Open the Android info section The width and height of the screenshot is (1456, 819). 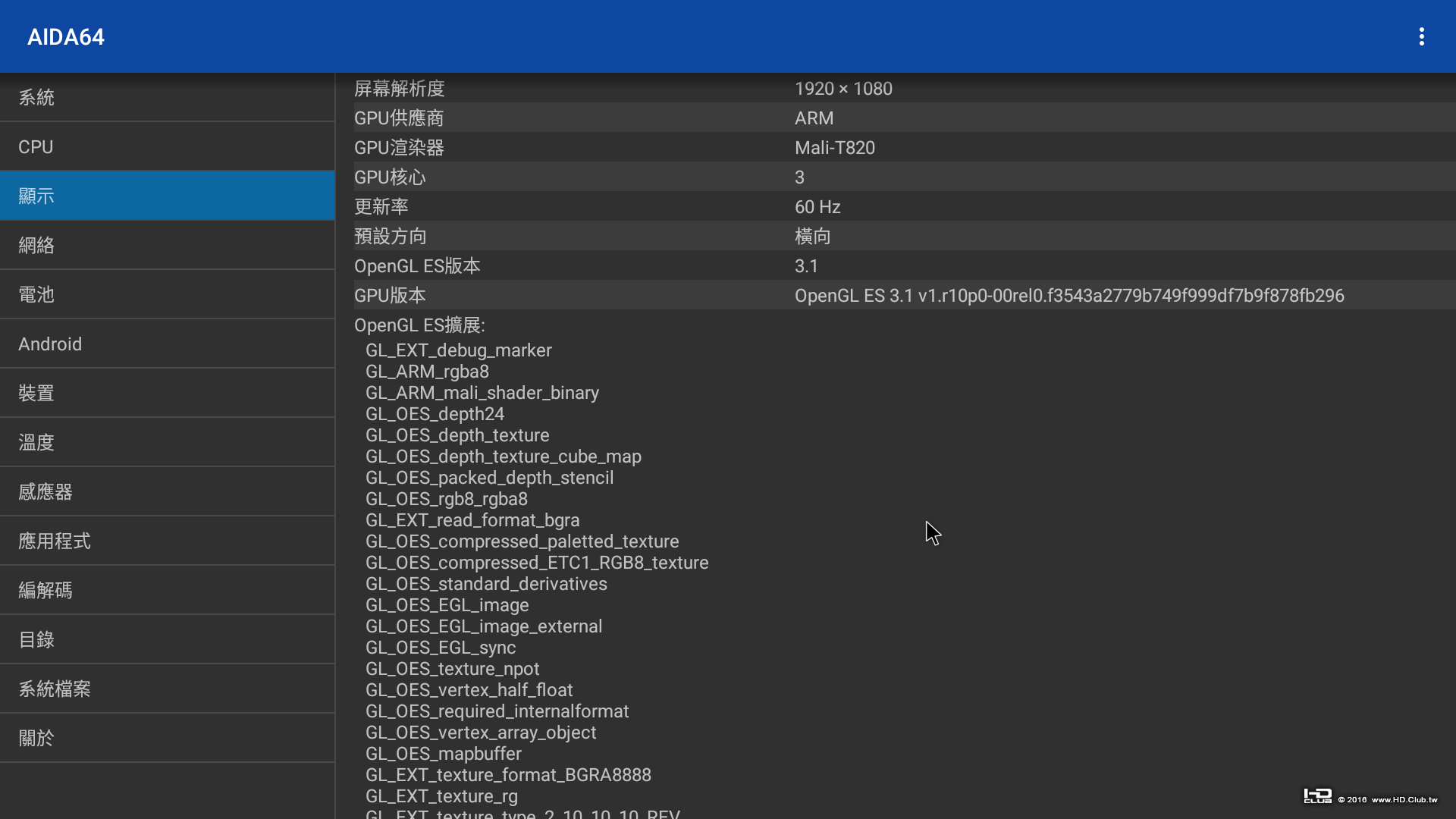167,344
